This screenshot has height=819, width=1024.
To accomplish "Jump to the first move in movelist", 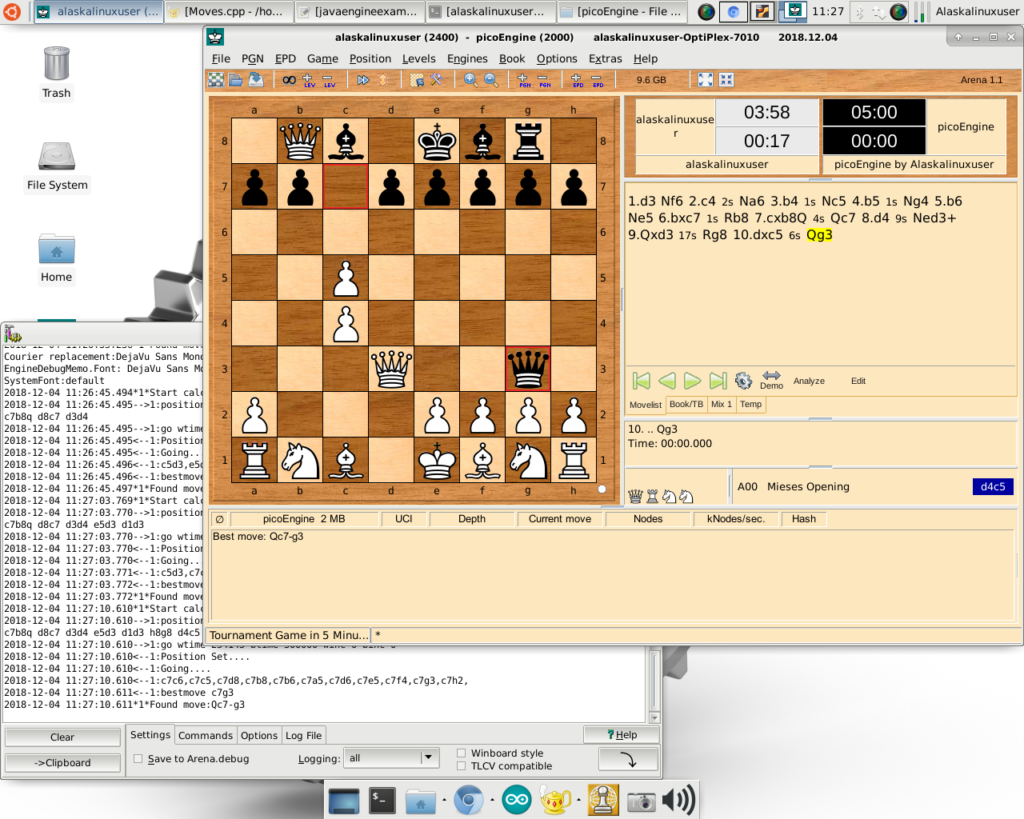I will (642, 380).
